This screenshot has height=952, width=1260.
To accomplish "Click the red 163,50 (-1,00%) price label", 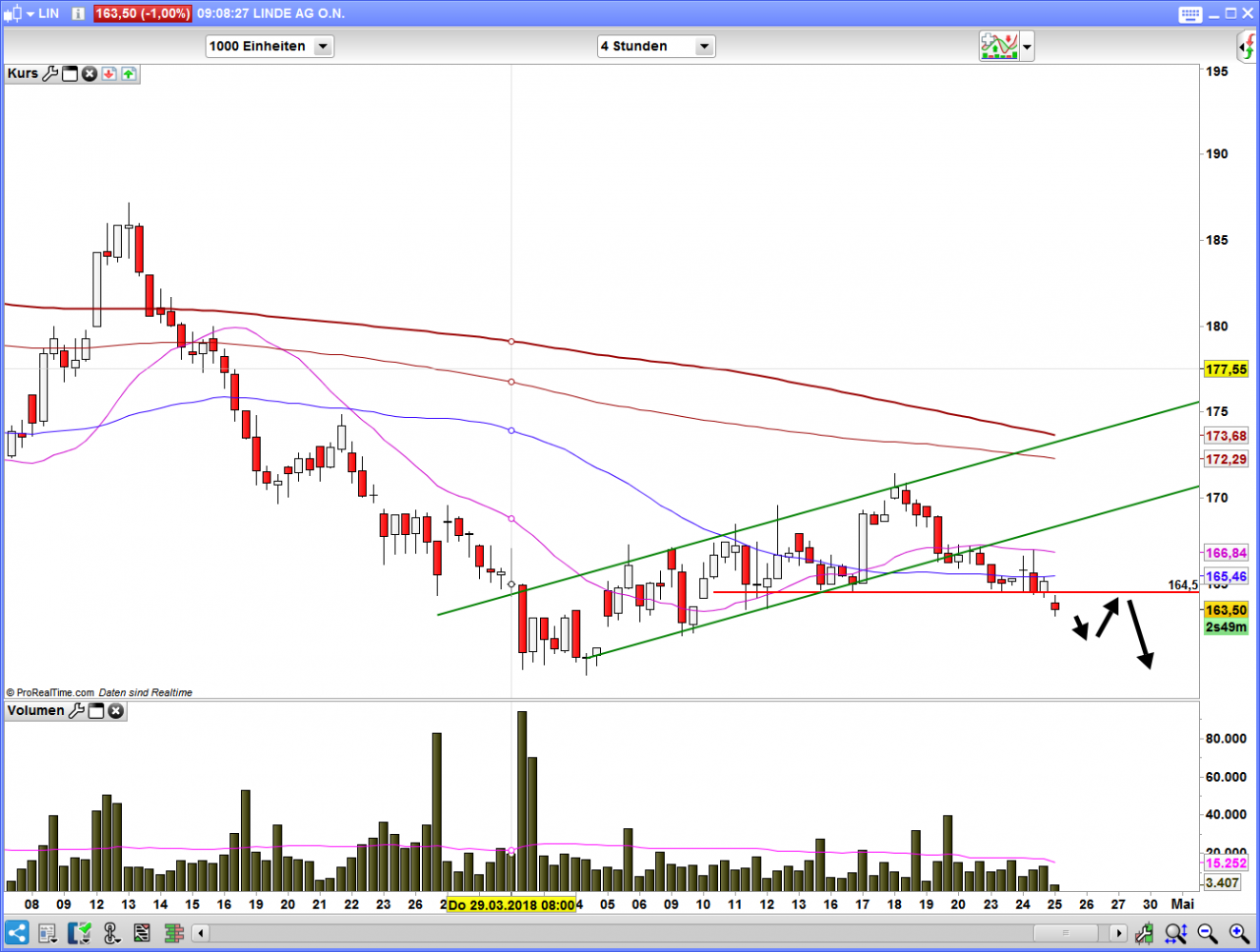I will (x=143, y=13).
